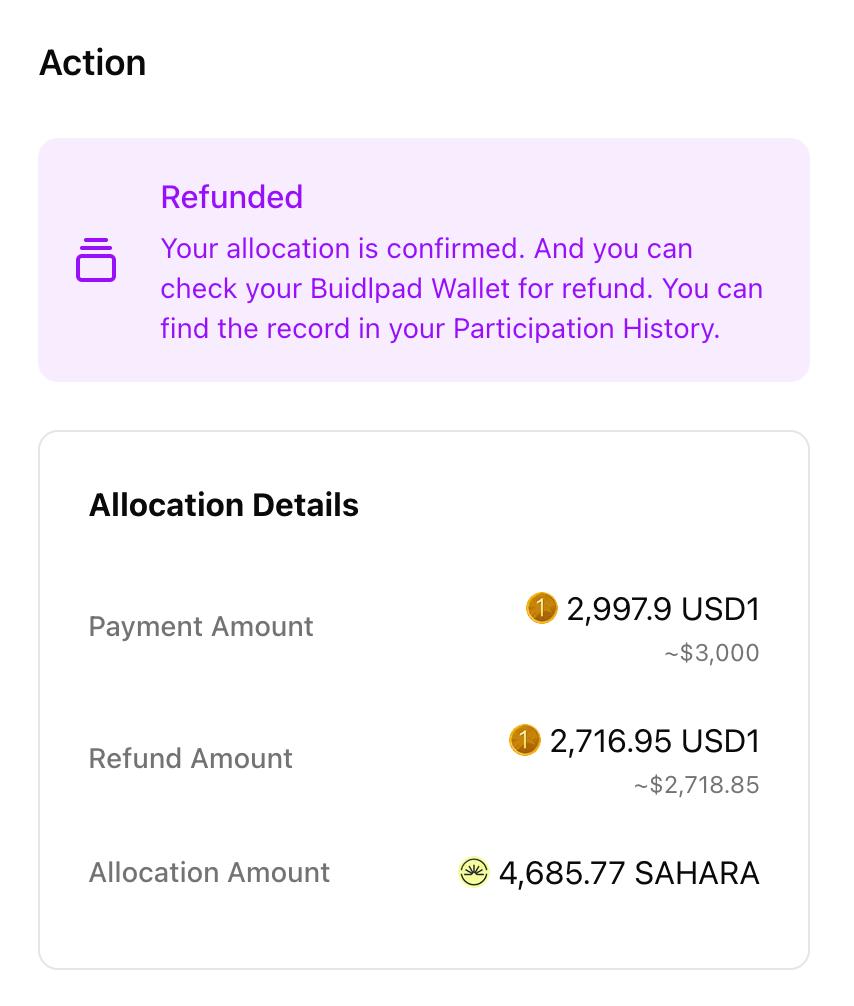Click the USD1 coin icon beside Payment Amount

(541, 608)
